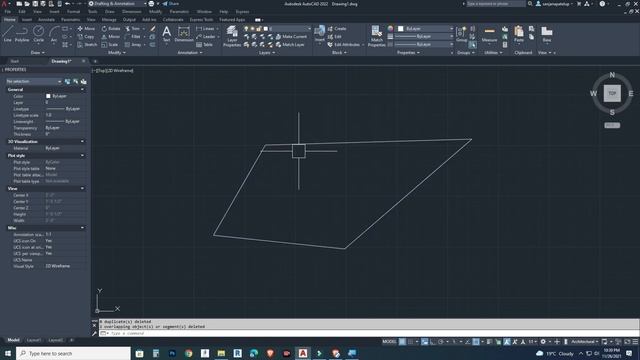Viewport: 640px width, 360px height.
Task: Toggle annotation visibility in status bar
Action: [507, 342]
